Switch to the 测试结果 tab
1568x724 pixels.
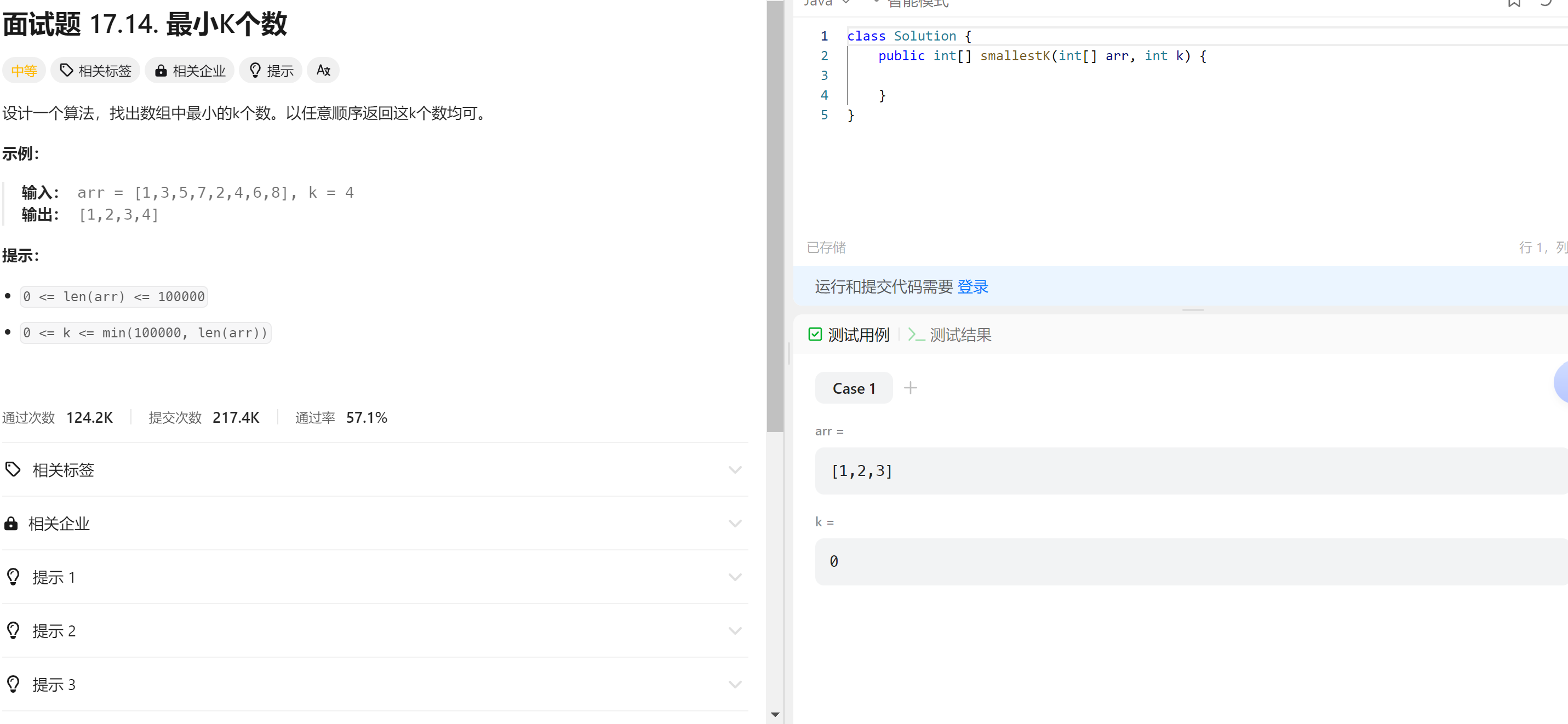click(x=950, y=335)
